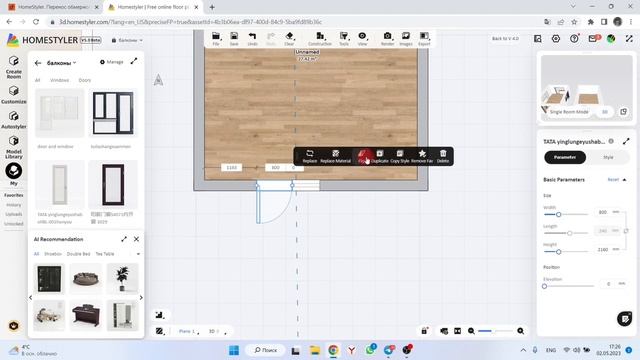Screen dimensions: 640x360
Task: Filter AI recommendations by Tea Table
Action: pos(105,254)
